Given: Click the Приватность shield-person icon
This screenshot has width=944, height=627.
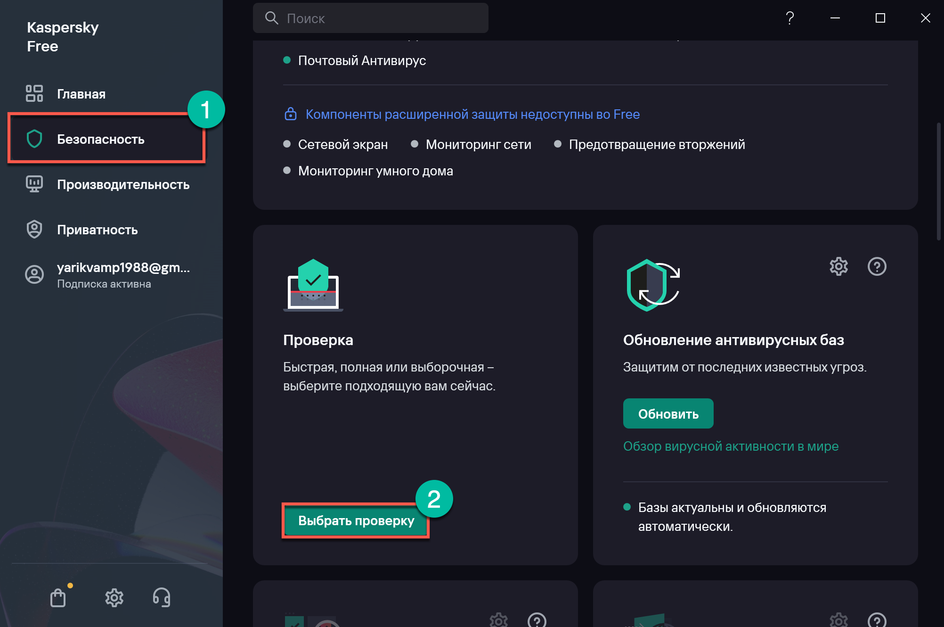Looking at the screenshot, I should (34, 229).
